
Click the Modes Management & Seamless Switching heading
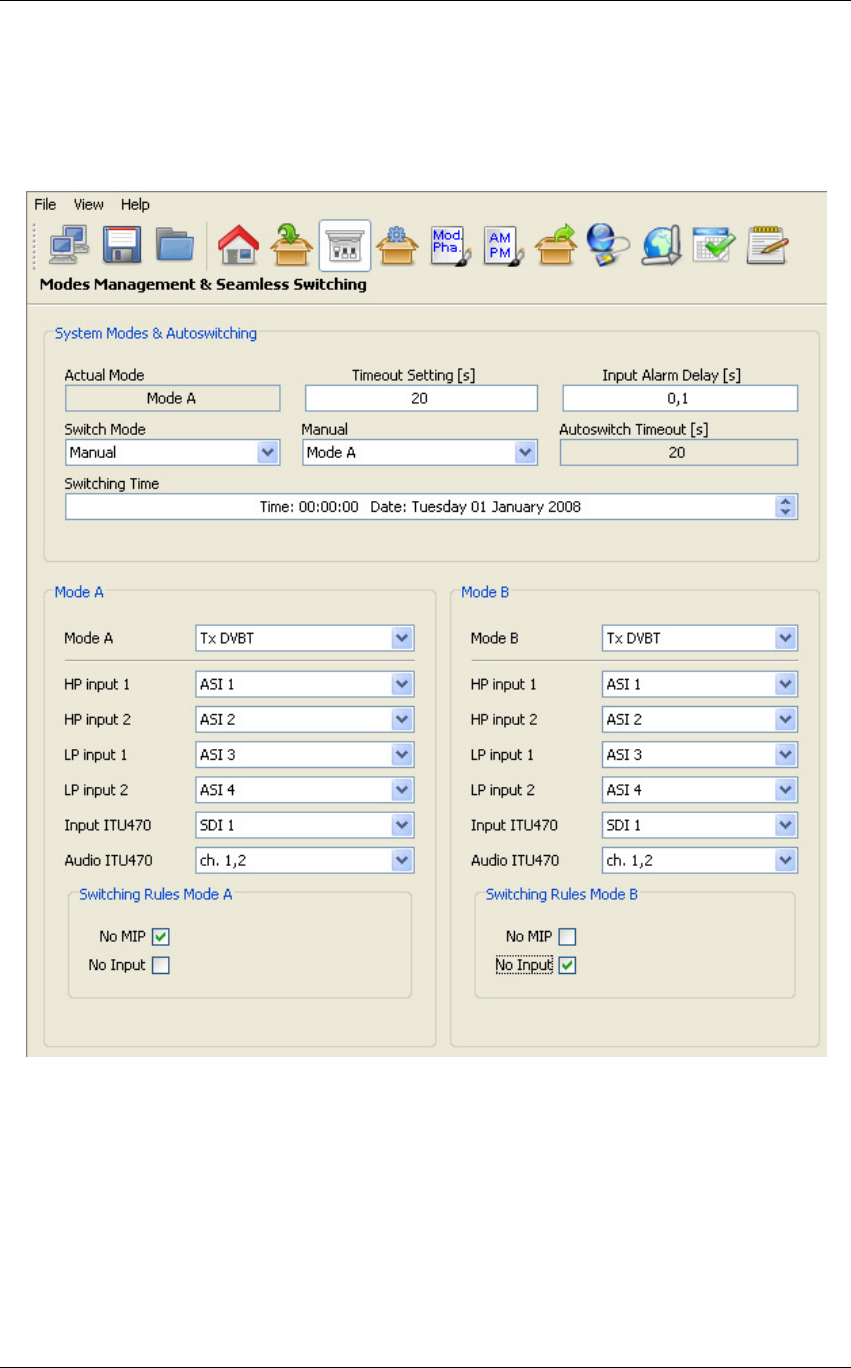click(203, 285)
